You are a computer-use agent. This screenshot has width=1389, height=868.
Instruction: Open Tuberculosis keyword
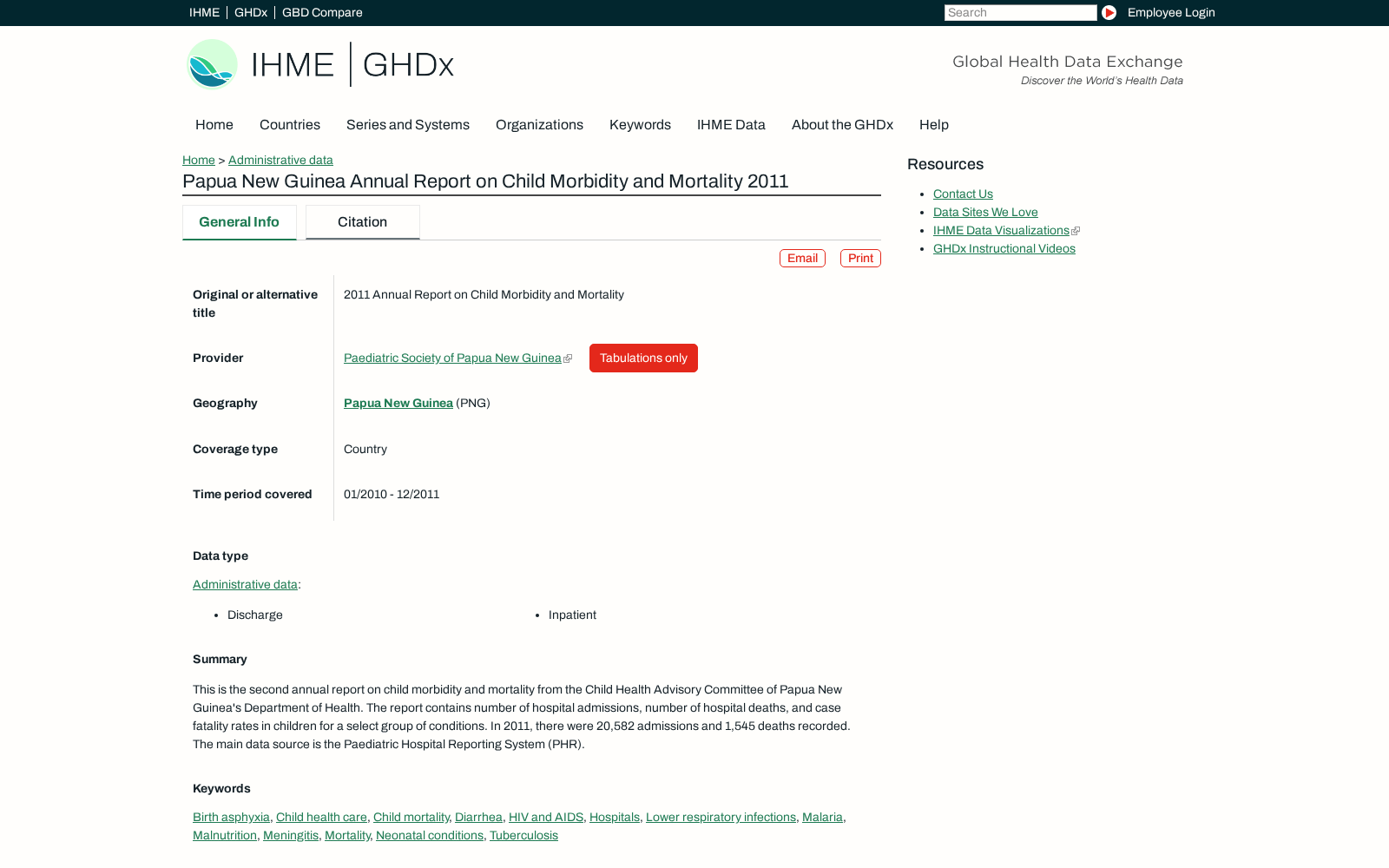[523, 836]
